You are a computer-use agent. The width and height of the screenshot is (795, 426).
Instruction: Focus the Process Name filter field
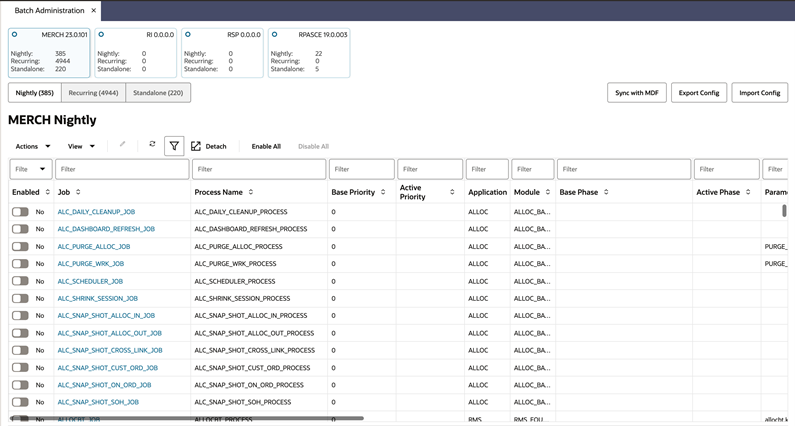pyautogui.click(x=259, y=169)
